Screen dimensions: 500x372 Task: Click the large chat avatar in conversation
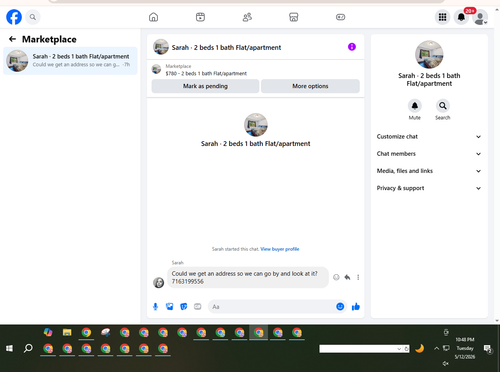256,125
